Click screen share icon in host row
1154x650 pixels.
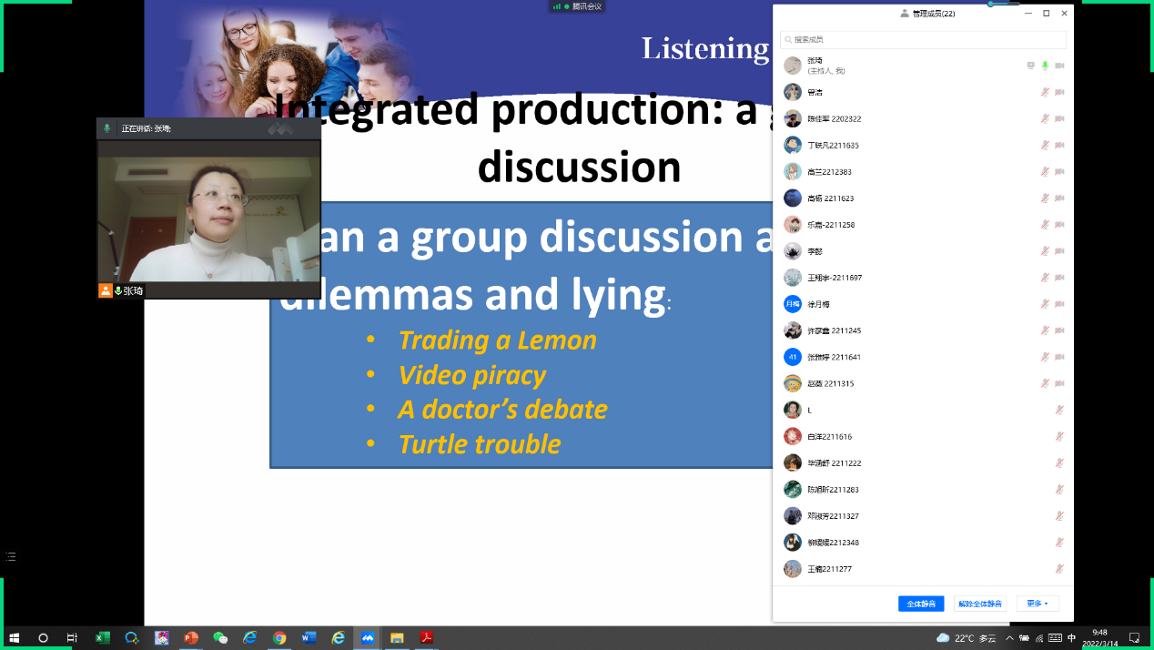pos(1031,66)
